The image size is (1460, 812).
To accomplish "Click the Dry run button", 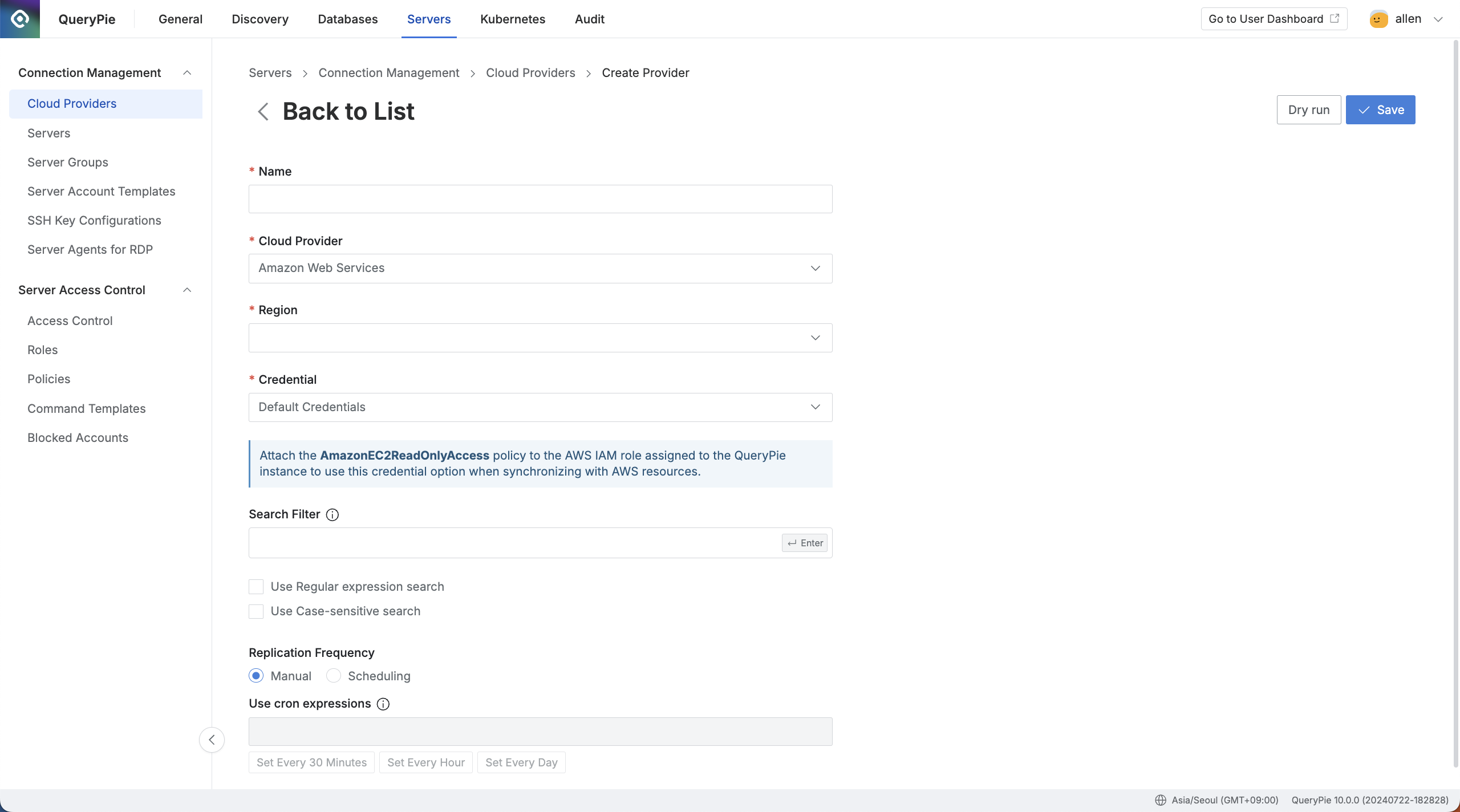I will pyautogui.click(x=1309, y=109).
